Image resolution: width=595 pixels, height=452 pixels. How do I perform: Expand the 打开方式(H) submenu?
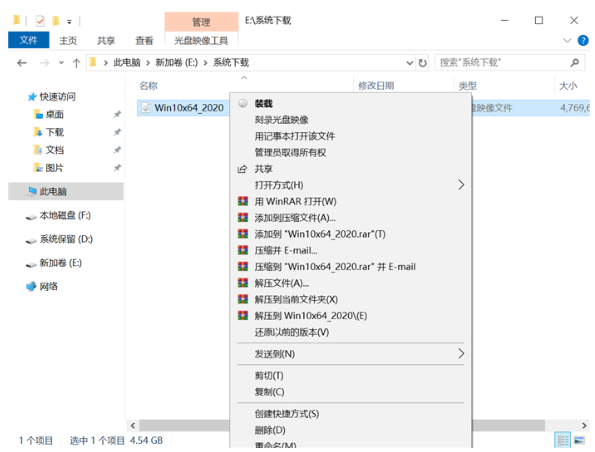461,185
